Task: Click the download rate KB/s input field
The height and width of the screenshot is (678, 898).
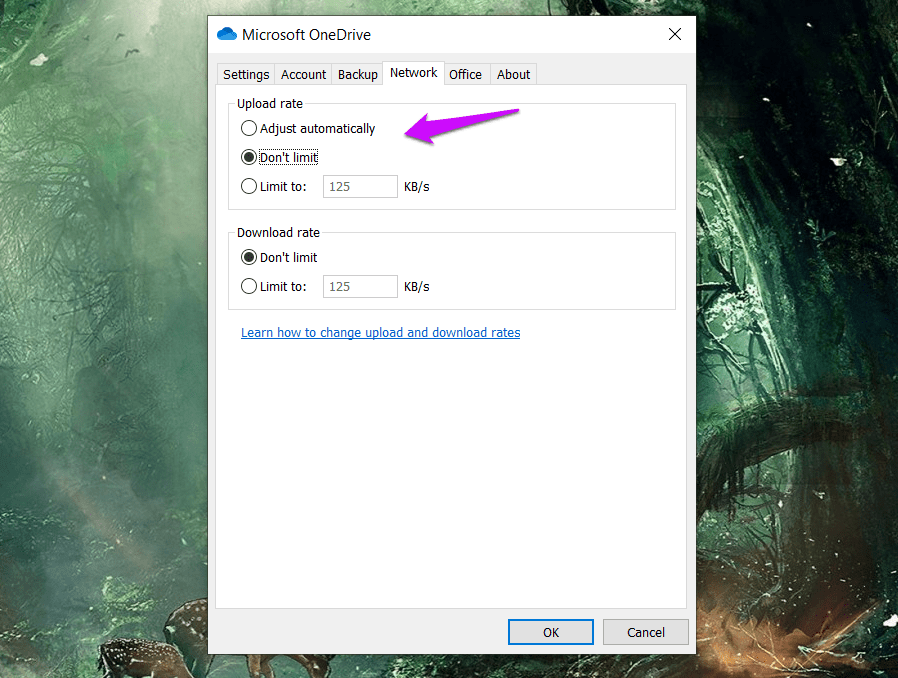Action: pos(360,286)
